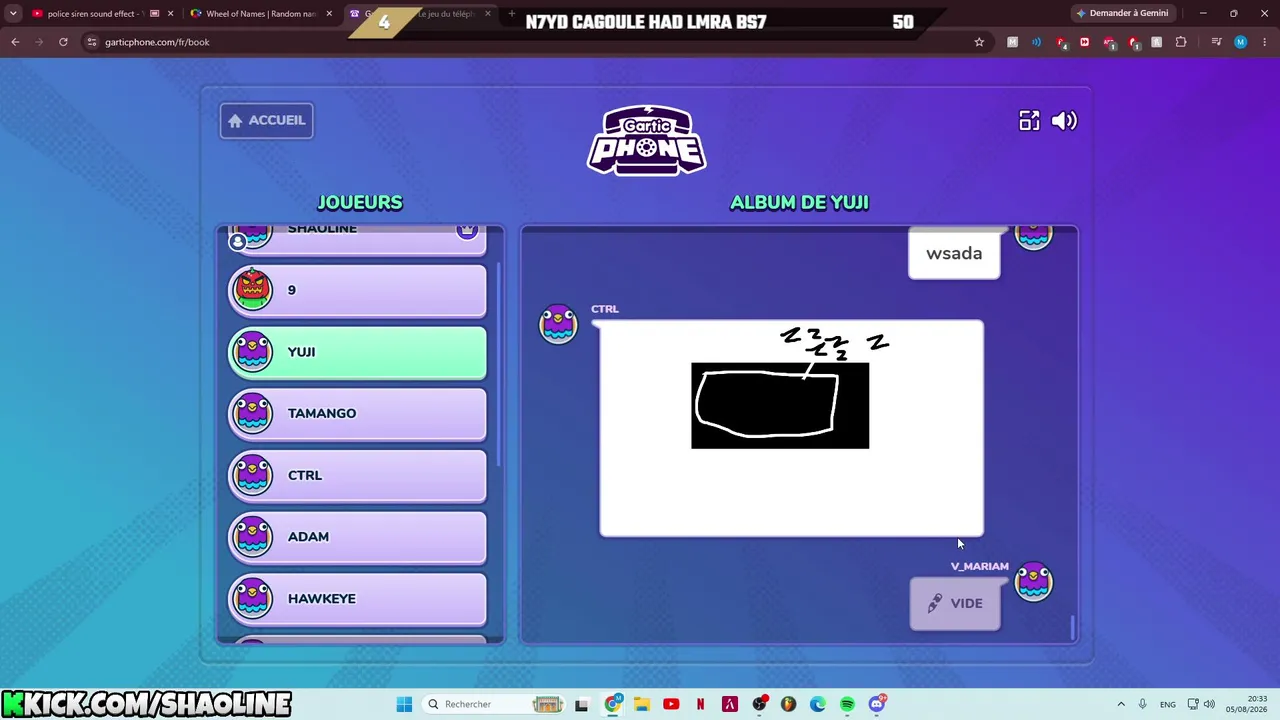Toggle fullscreen mode in Gartic Phone
This screenshot has height=720, width=1280.
[x=1029, y=121]
